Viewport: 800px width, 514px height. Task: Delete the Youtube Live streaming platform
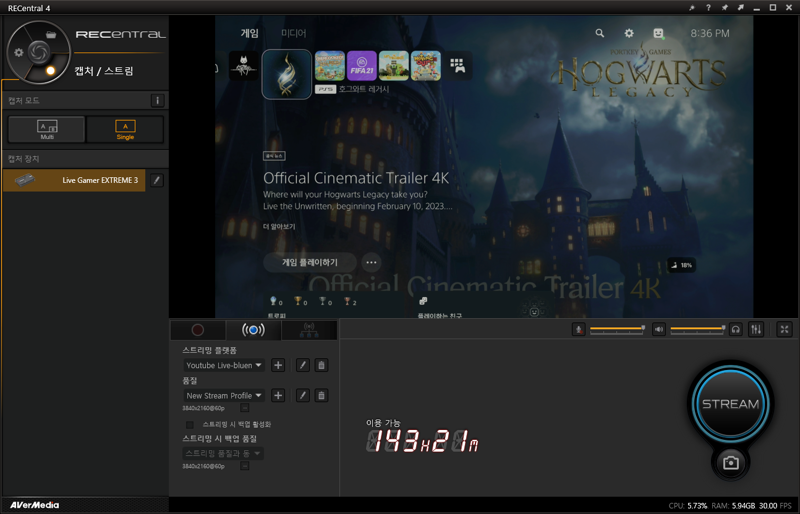point(321,365)
